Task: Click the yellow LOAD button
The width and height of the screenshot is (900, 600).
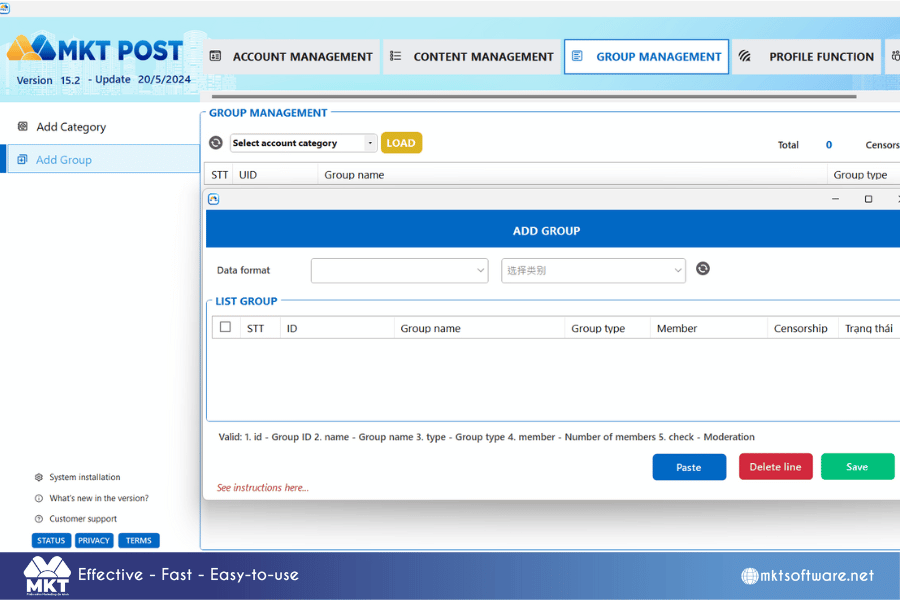Action: coord(401,143)
